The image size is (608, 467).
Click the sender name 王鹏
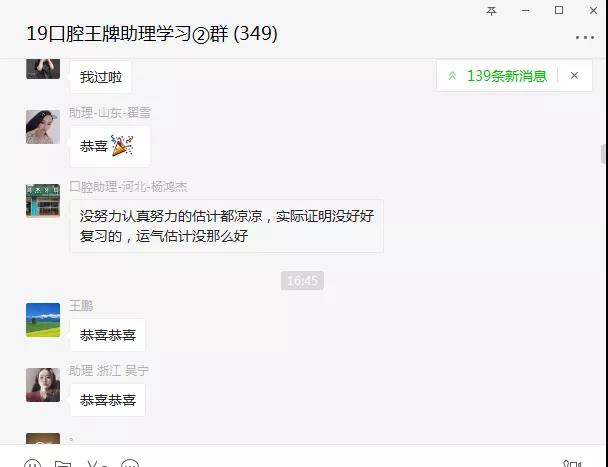click(81, 306)
